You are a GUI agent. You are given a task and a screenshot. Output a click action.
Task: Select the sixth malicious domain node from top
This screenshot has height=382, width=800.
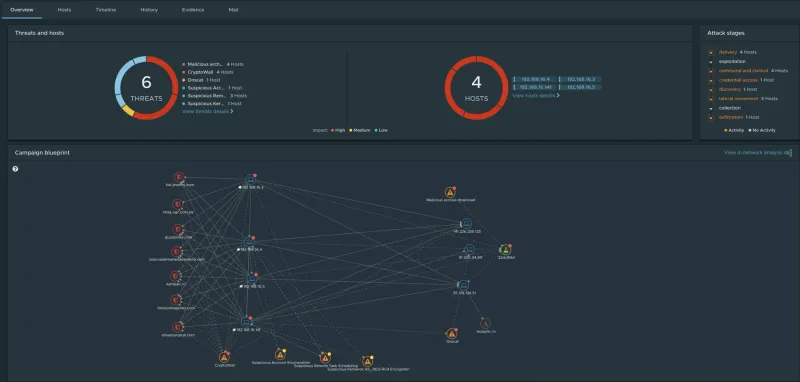point(176,300)
